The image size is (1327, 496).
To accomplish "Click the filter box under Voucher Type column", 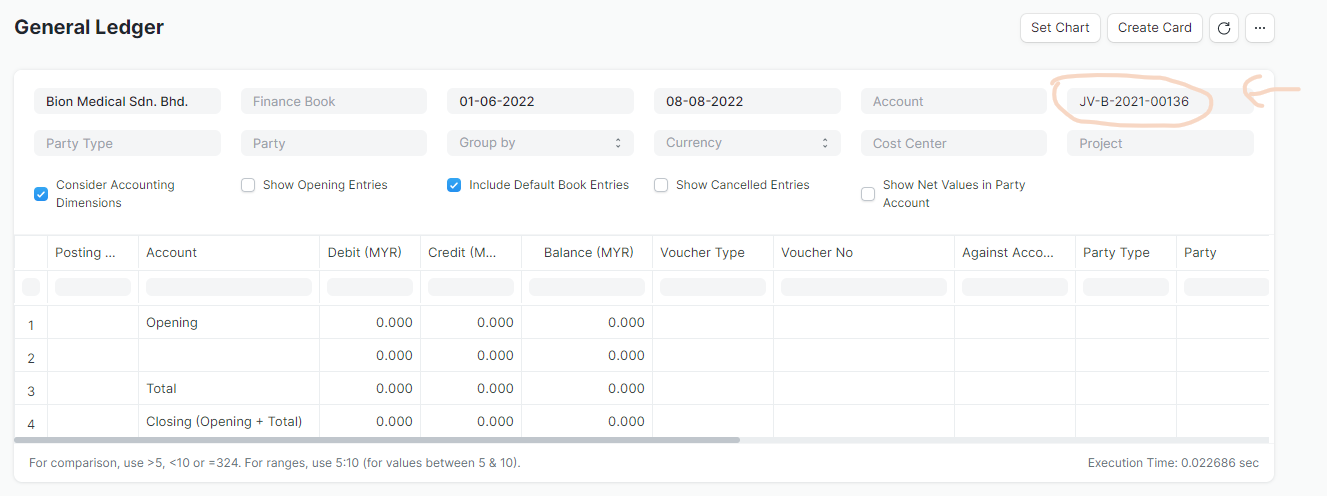I will coord(713,287).
